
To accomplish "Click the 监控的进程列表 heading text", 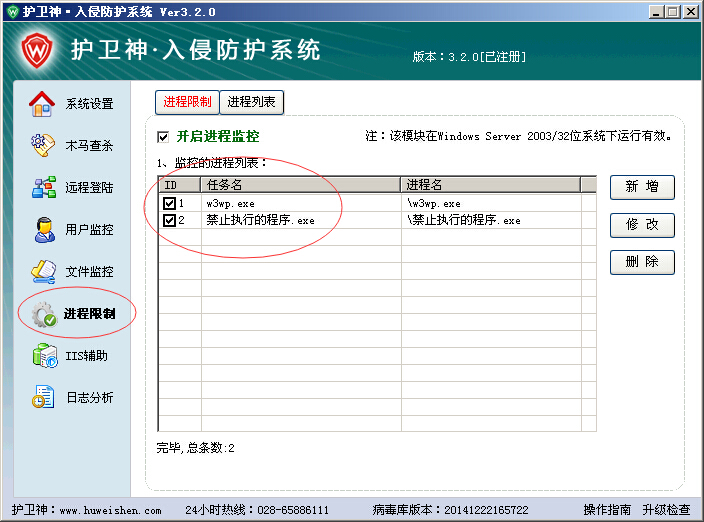I will (211, 163).
